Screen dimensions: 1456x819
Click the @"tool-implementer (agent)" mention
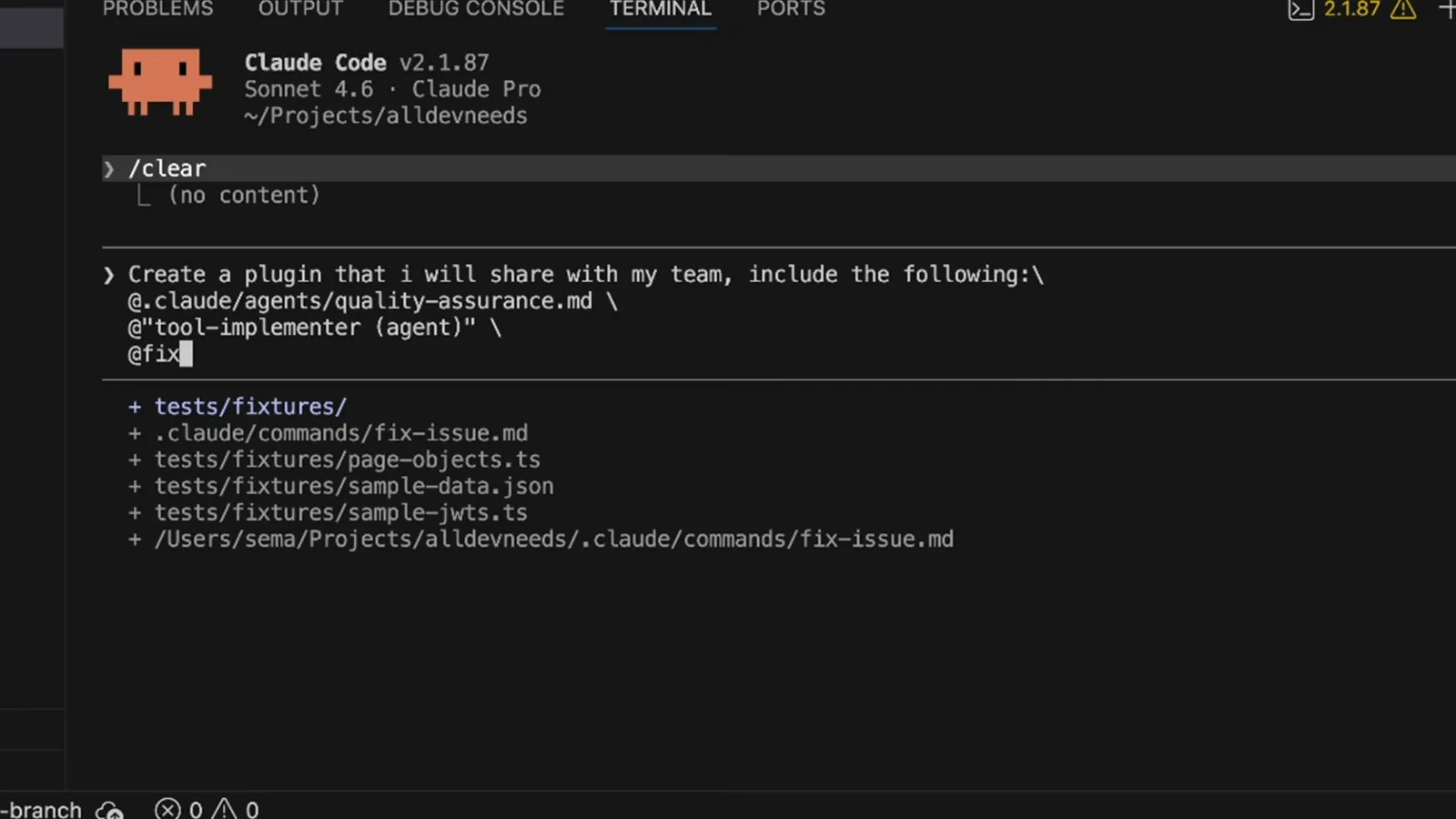(302, 328)
